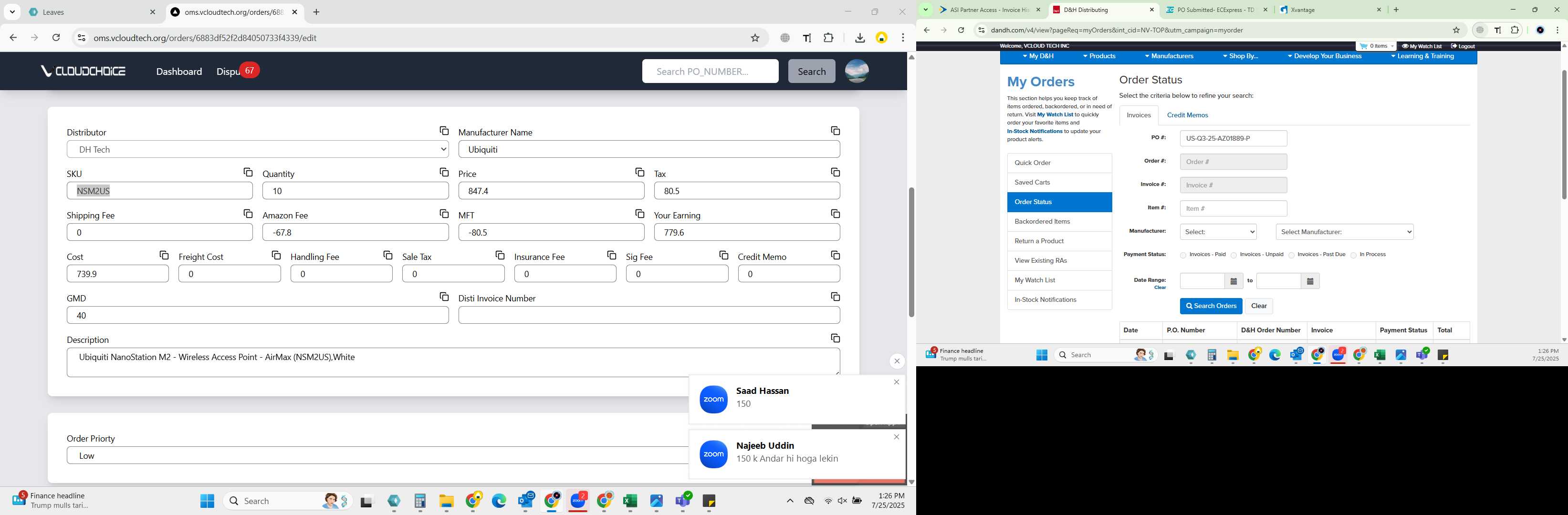Click the Search Orders button
Viewport: 1568px width, 515px height.
point(1211,306)
